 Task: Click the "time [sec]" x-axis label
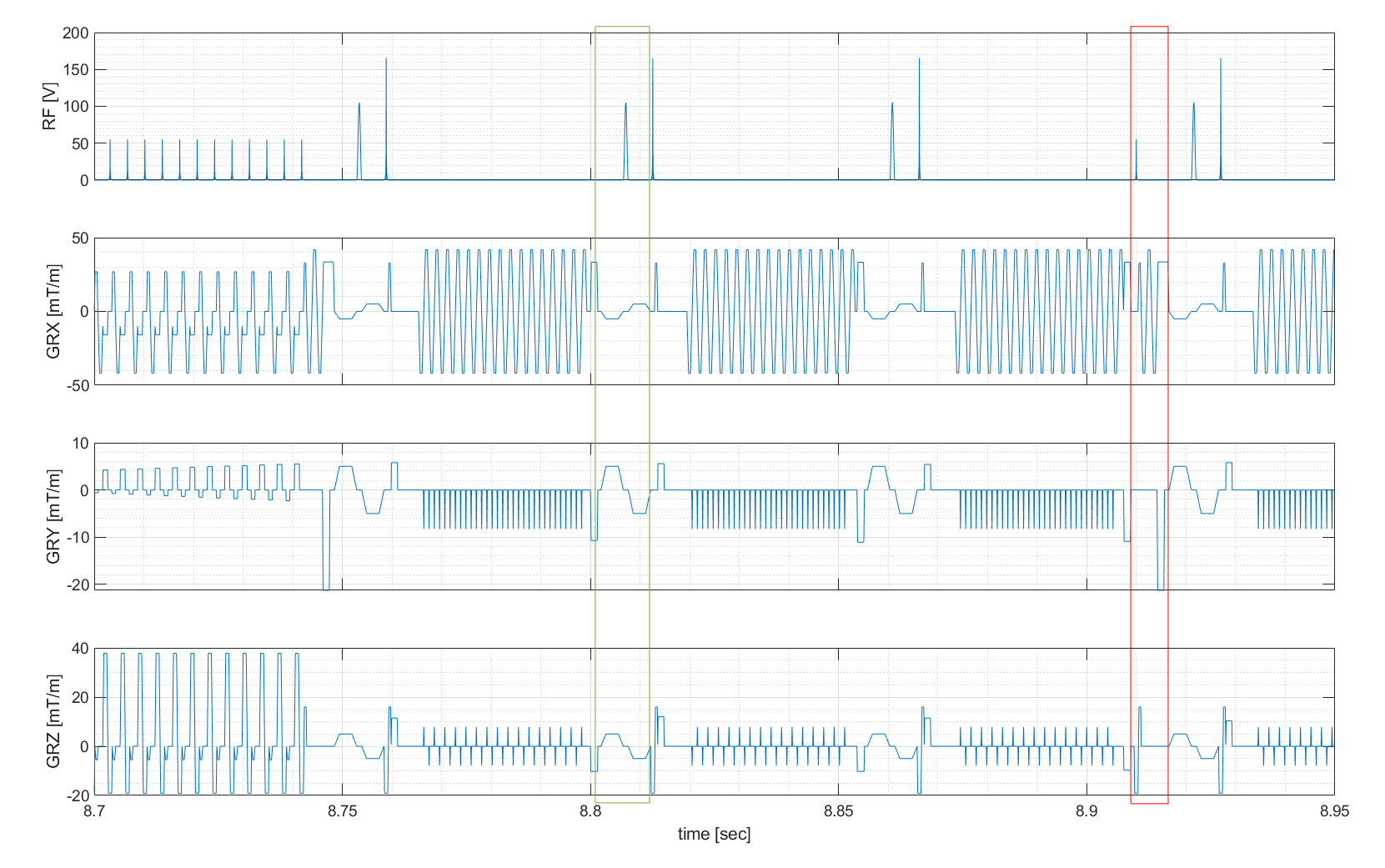pos(714,834)
